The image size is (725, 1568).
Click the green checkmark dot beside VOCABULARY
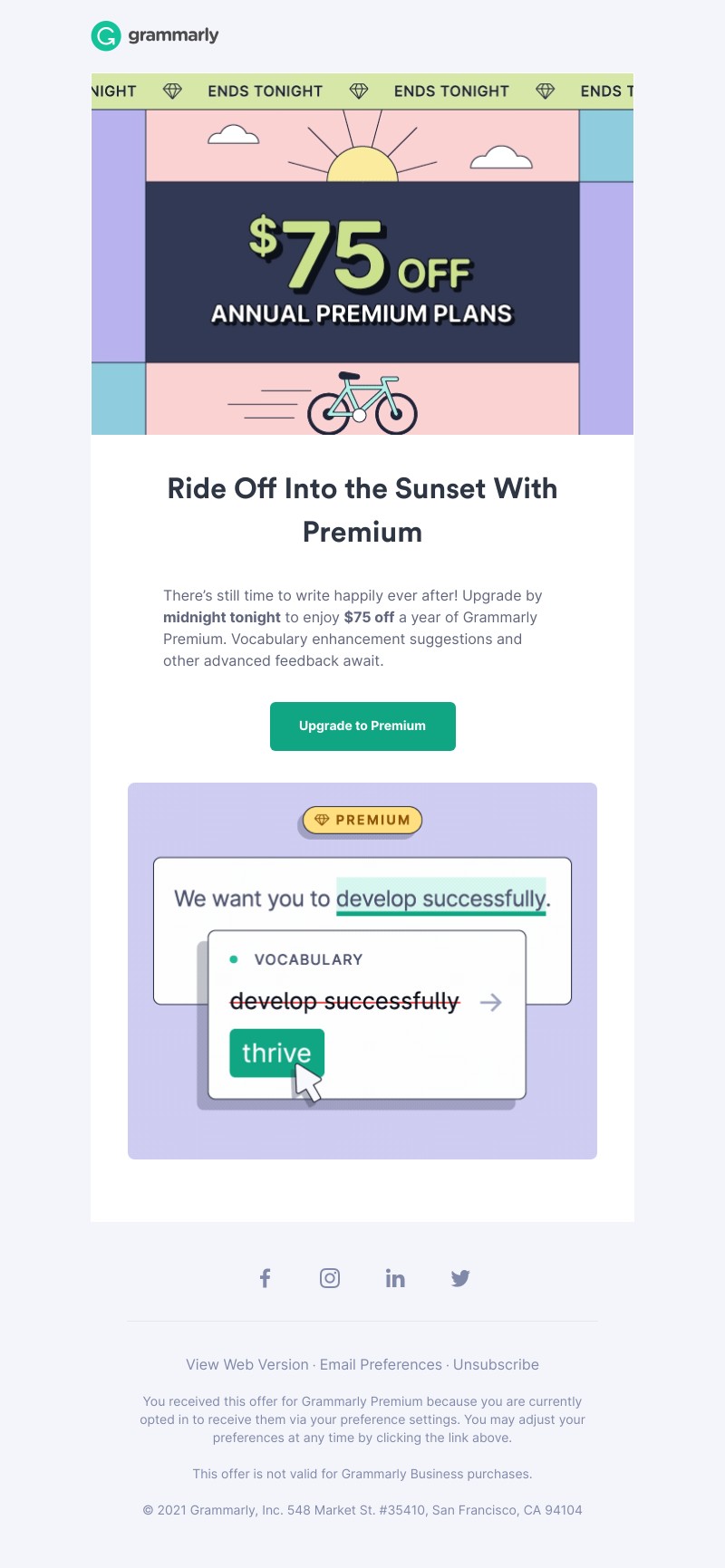pos(235,957)
